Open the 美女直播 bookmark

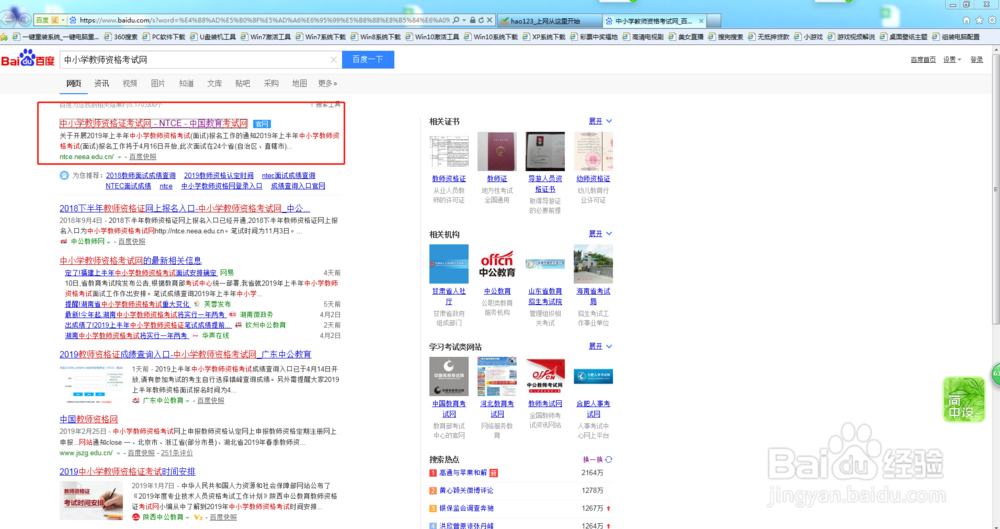pos(686,37)
